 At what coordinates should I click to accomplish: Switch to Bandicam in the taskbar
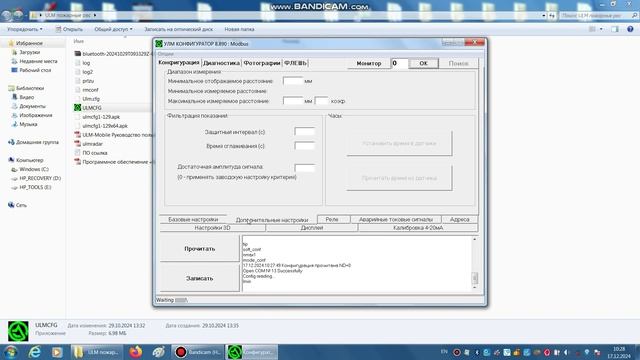[x=198, y=352]
